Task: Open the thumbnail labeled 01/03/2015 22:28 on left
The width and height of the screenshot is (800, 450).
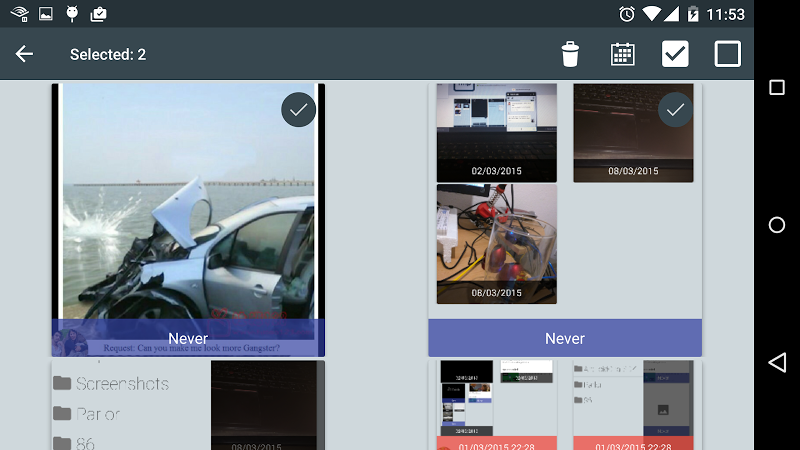Action: [496, 405]
